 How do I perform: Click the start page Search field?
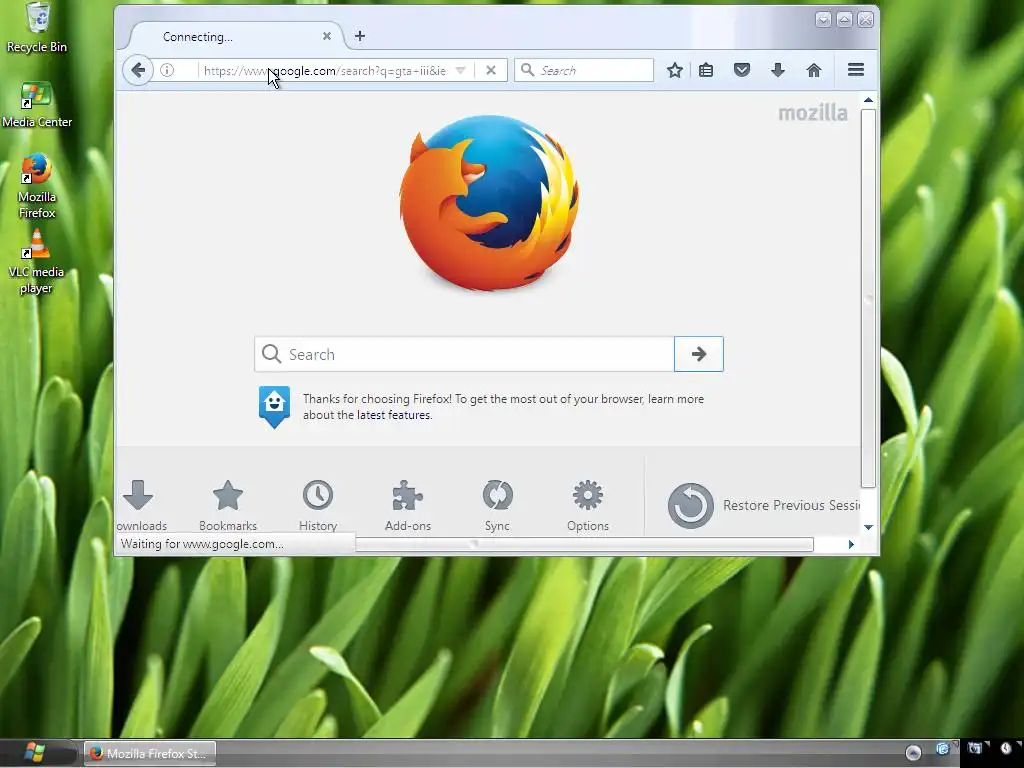pyautogui.click(x=464, y=354)
